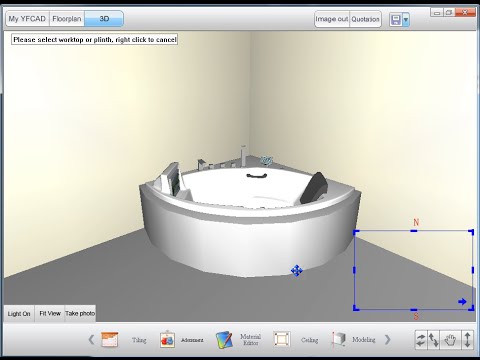Viewport: 480px width, 360px height.
Task: Pick the vertical up-down move tool
Action: coord(467,340)
